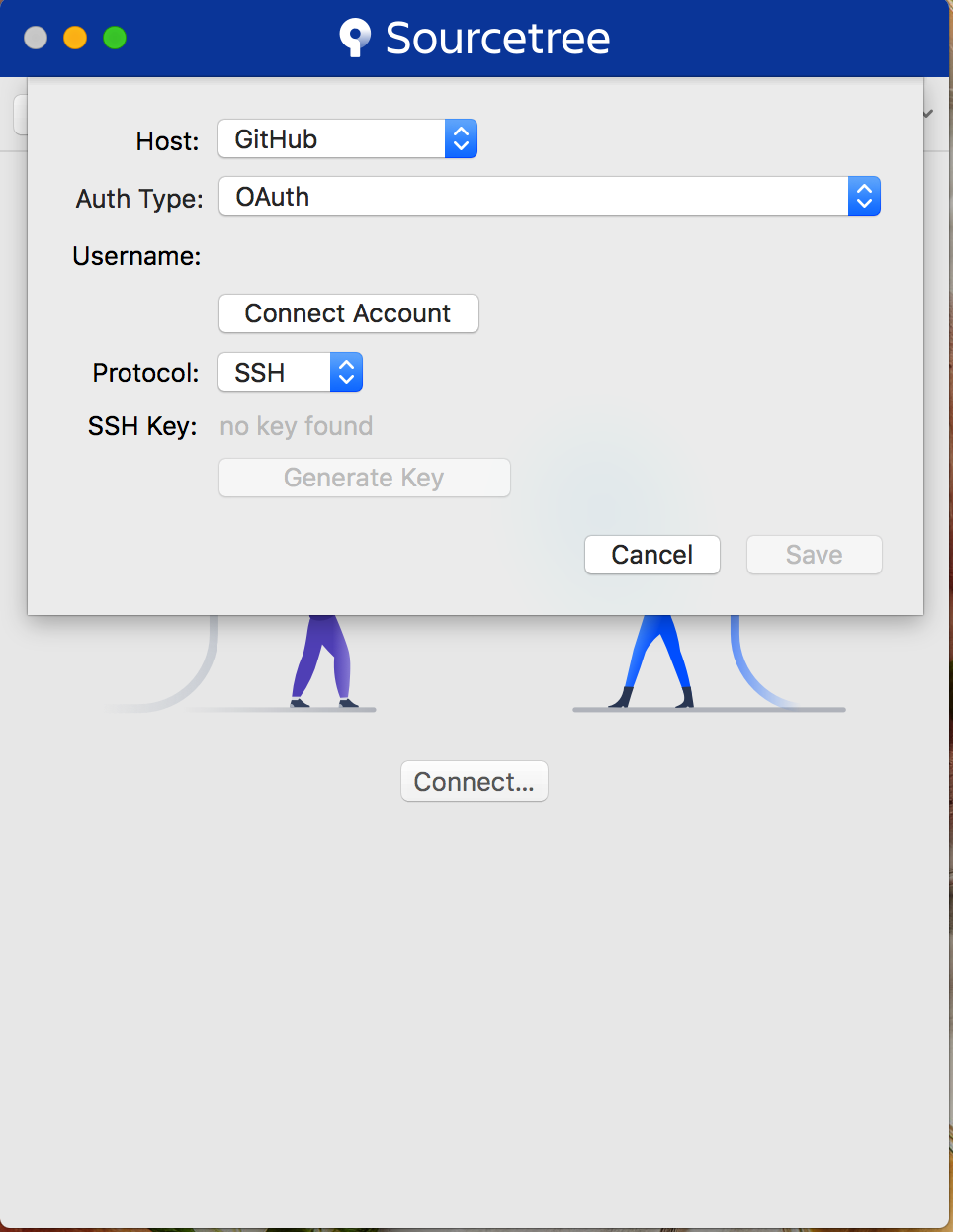Click the Sourcetree title text
Image resolution: width=953 pixels, height=1232 pixels.
point(497,38)
